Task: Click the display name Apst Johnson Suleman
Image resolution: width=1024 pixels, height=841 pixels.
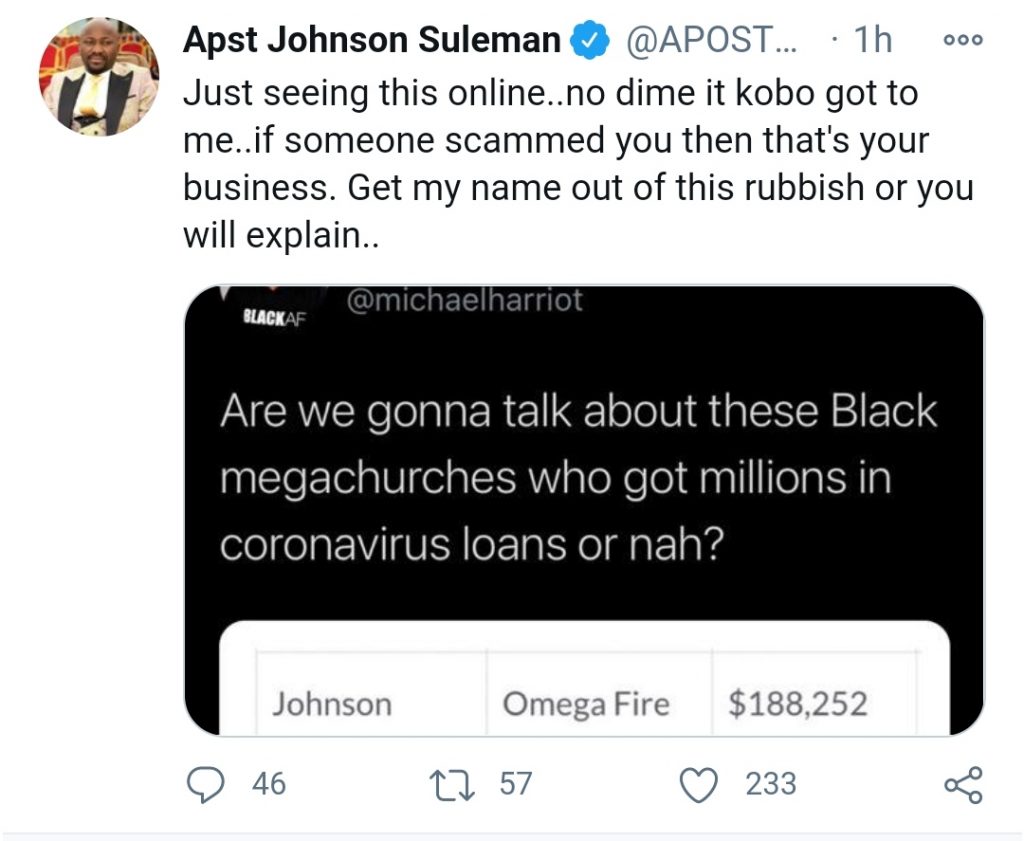Action: point(372,41)
